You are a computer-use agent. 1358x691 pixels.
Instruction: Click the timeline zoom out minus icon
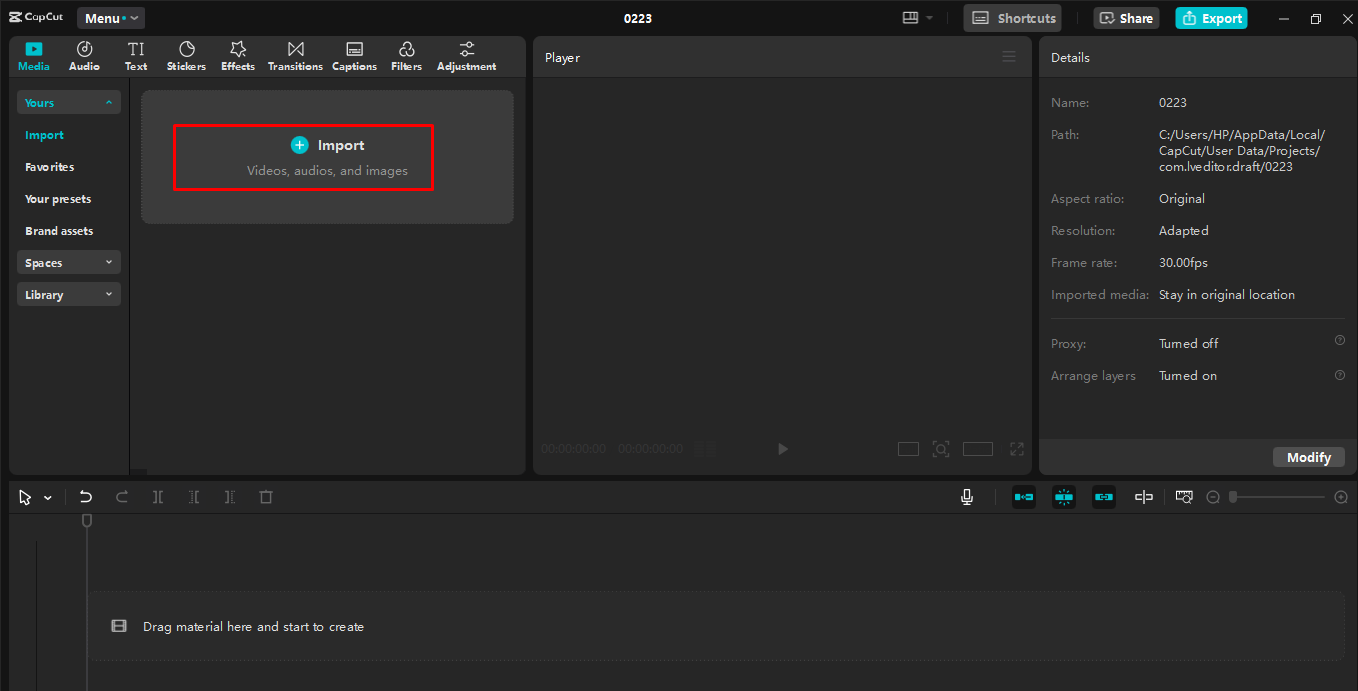tap(1213, 497)
